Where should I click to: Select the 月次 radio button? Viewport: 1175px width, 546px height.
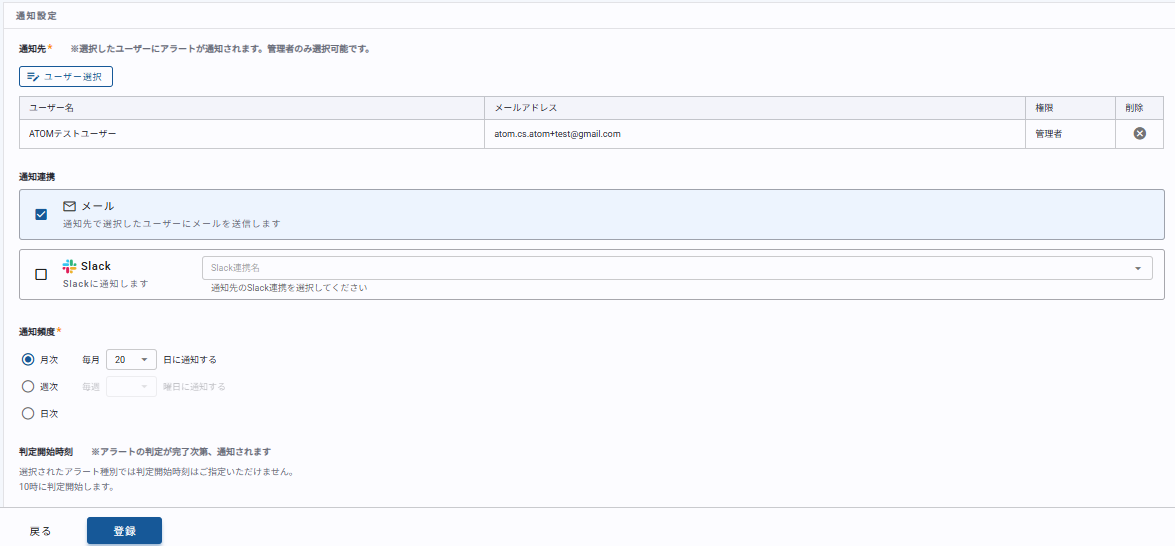[x=28, y=360]
